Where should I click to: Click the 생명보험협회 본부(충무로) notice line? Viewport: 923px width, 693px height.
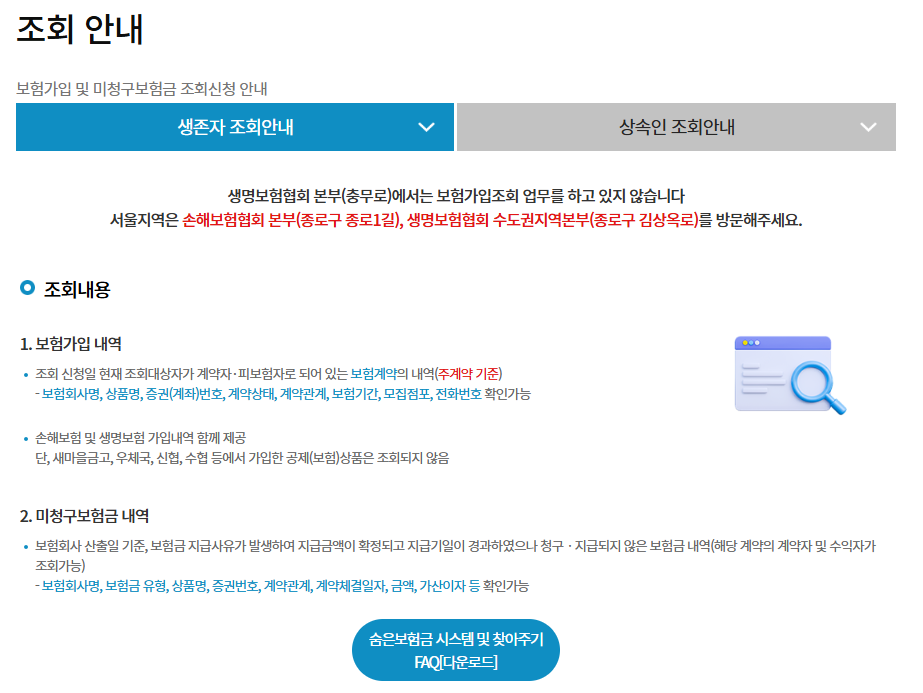455,196
